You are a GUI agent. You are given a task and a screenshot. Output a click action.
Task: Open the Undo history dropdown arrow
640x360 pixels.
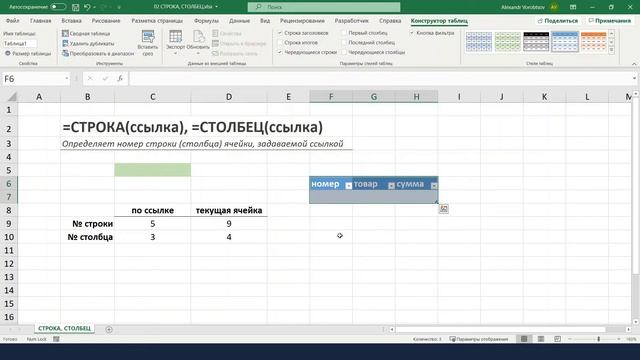pyautogui.click(x=94, y=7)
